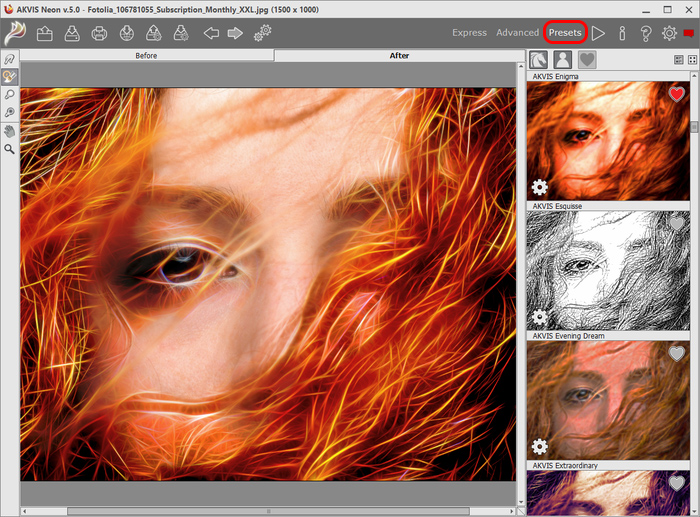Show favorite presets heart filter
Image resolution: width=700 pixels, height=517 pixels.
[x=587, y=59]
